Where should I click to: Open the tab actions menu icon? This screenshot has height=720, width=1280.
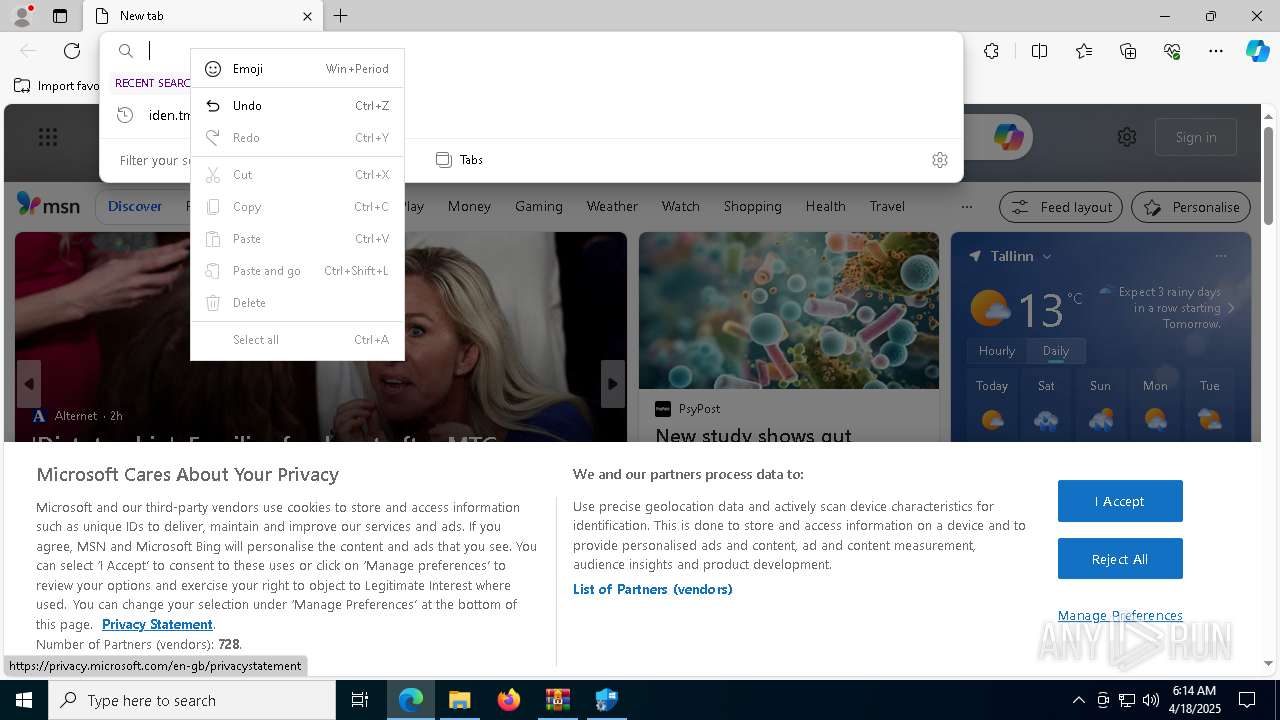click(60, 16)
